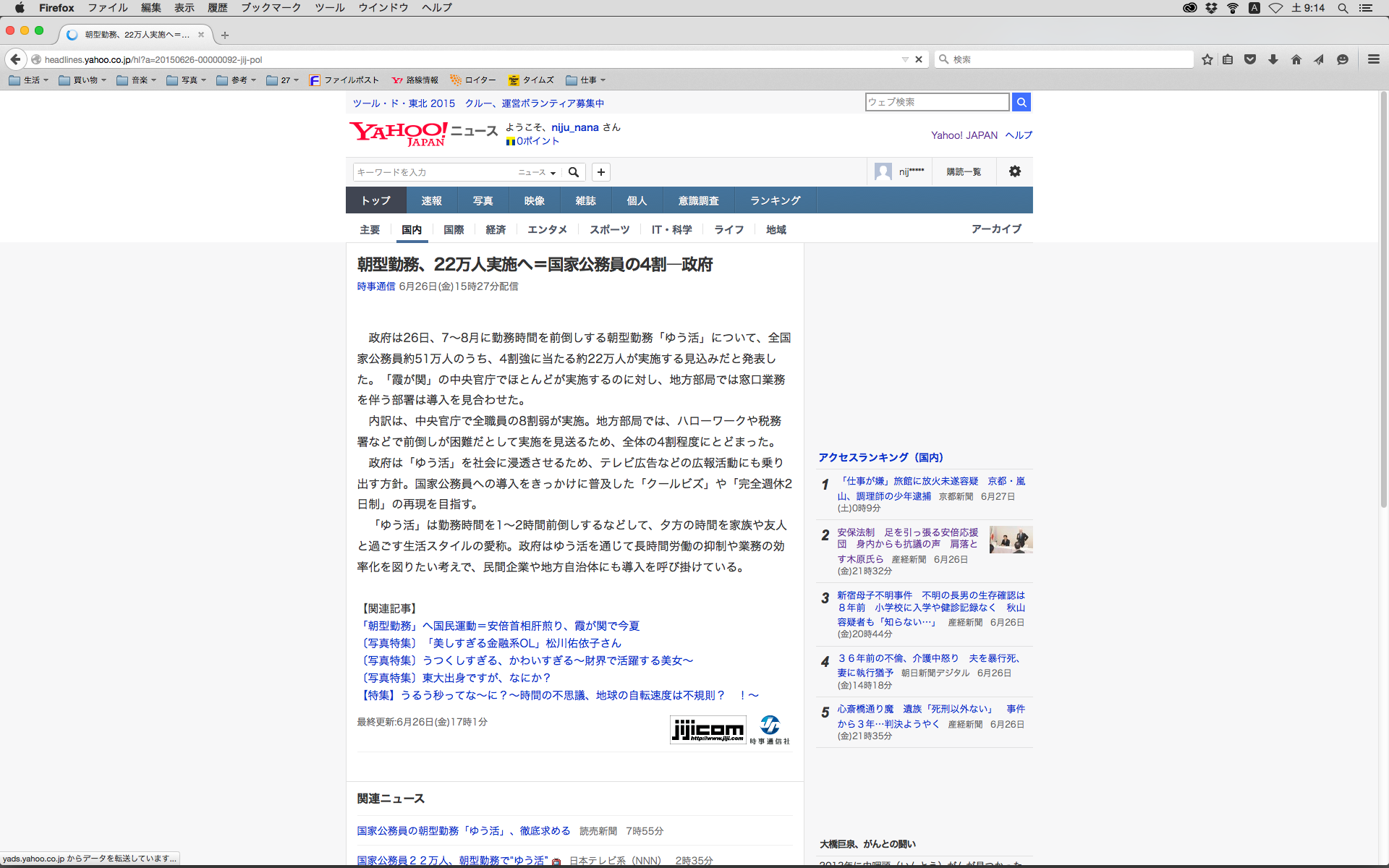Image resolution: width=1389 pixels, height=868 pixels.
Task: Click 購読一覧 subscription list button
Action: tap(963, 171)
